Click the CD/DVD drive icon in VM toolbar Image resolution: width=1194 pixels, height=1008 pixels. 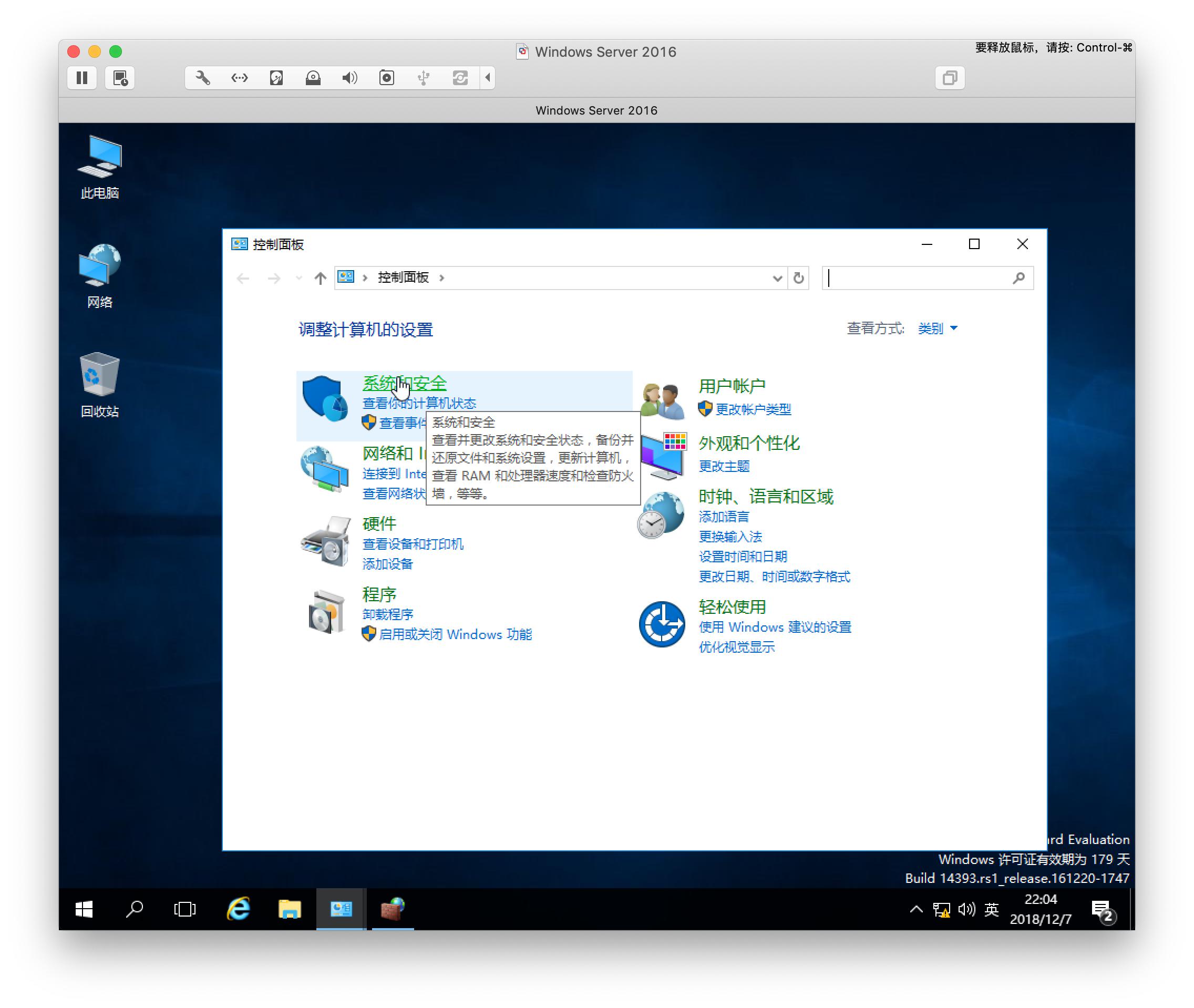pyautogui.click(x=313, y=78)
